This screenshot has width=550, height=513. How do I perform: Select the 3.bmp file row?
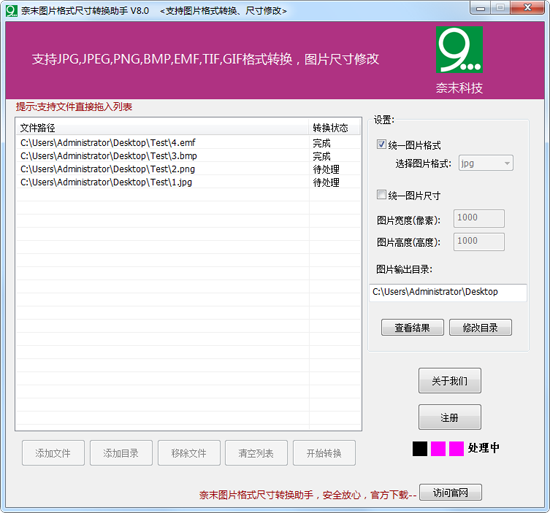pos(188,156)
